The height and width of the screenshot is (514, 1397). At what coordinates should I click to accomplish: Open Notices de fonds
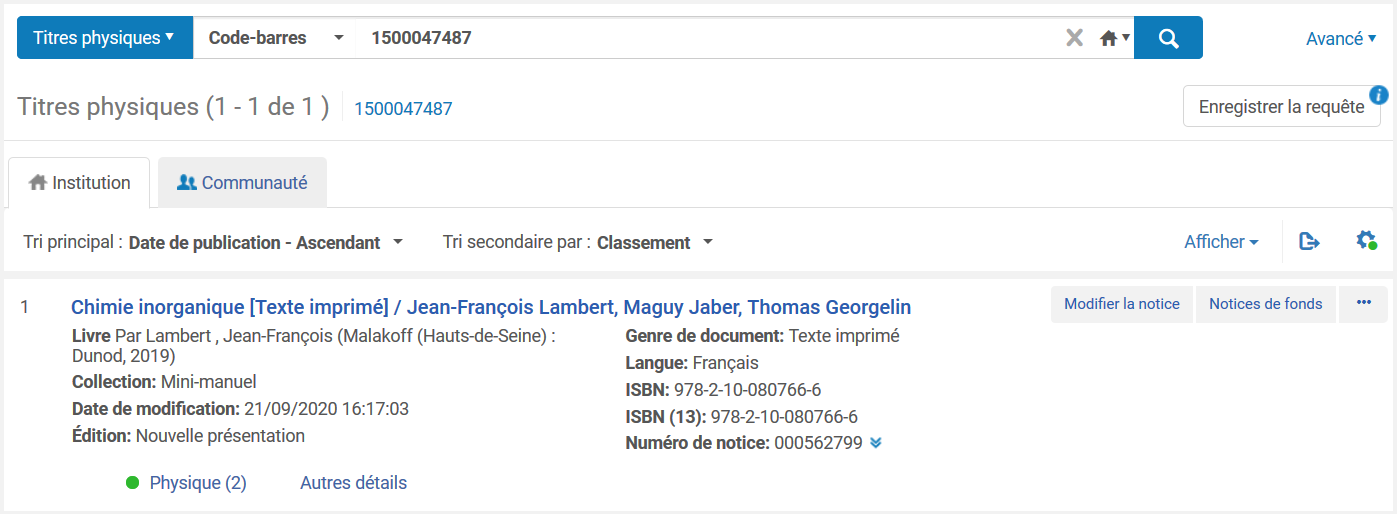pos(1265,304)
